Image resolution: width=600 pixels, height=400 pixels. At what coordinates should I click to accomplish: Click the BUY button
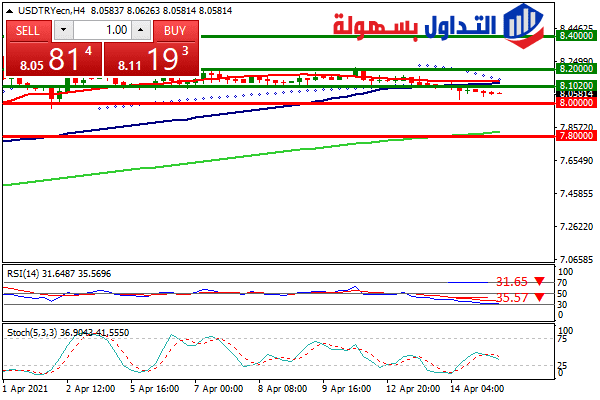click(x=176, y=31)
